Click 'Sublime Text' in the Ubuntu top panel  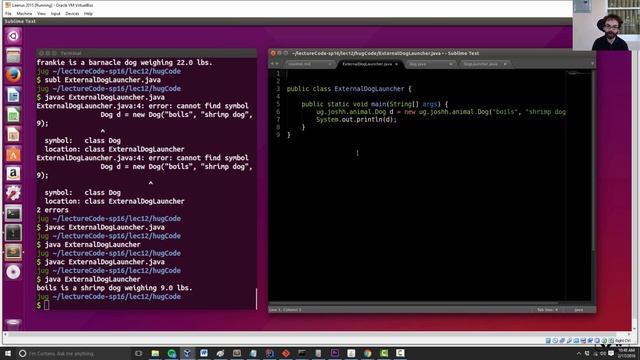20,21
